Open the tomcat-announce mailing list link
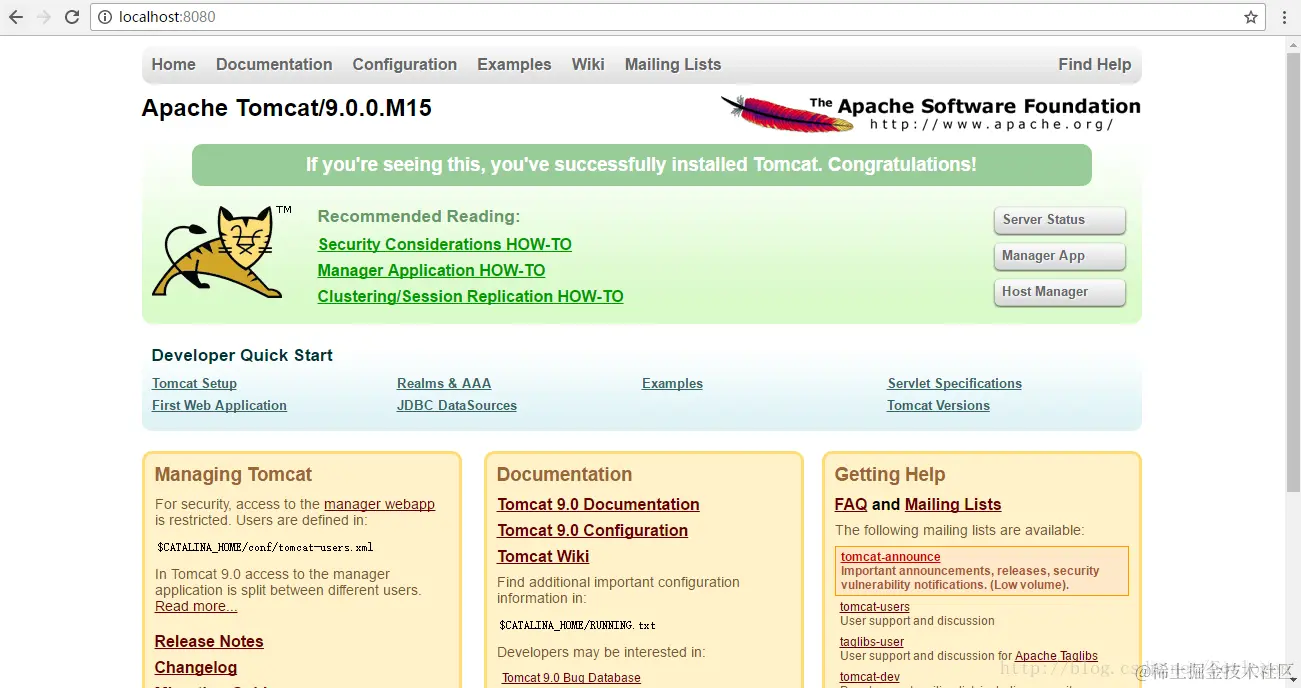Screen dimensions: 1301x688 coord(890,557)
